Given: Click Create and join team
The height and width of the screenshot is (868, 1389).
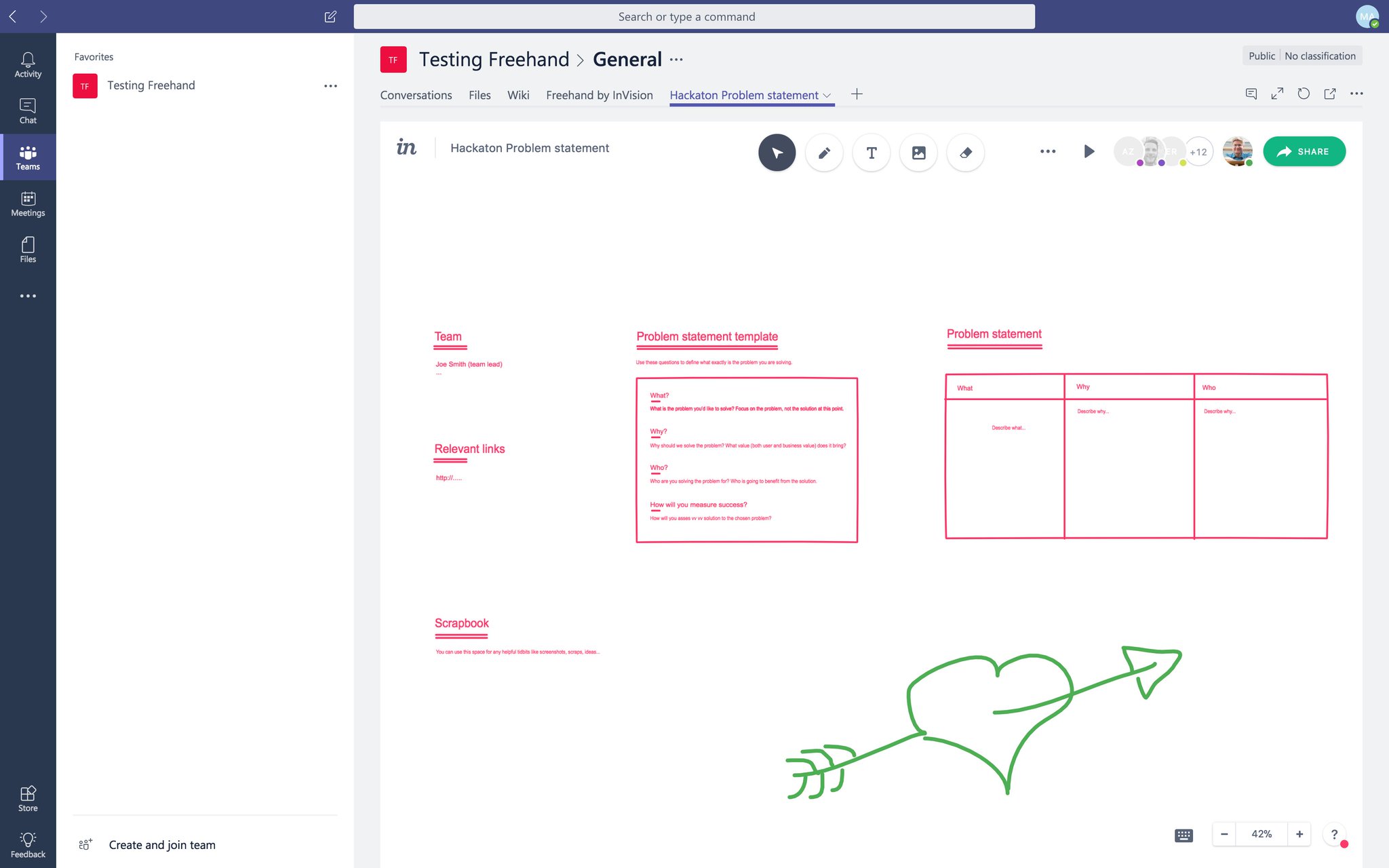Looking at the screenshot, I should [161, 844].
